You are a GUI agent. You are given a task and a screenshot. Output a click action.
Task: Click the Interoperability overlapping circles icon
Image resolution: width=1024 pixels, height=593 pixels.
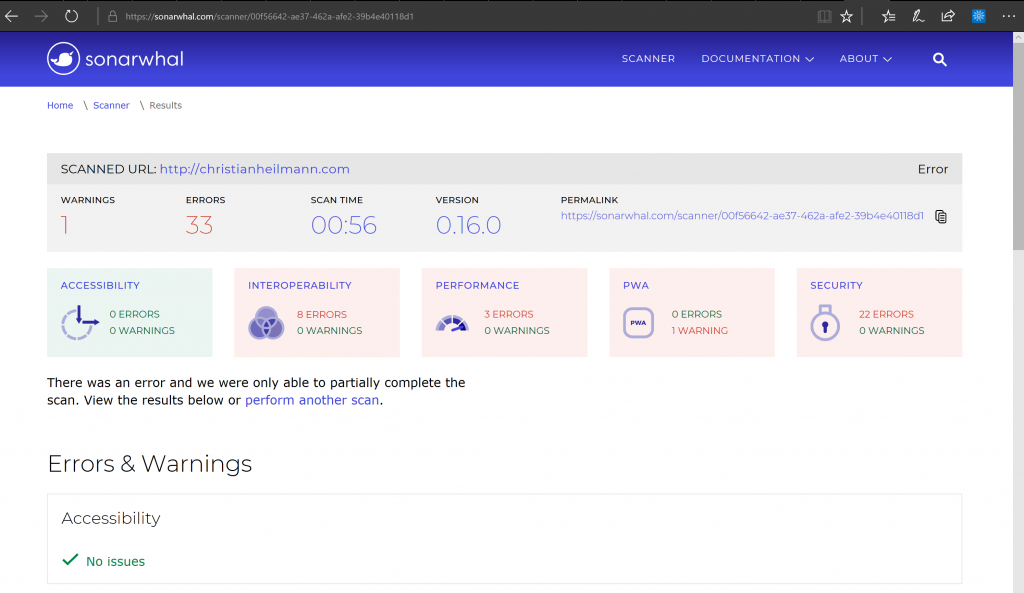coord(266,323)
